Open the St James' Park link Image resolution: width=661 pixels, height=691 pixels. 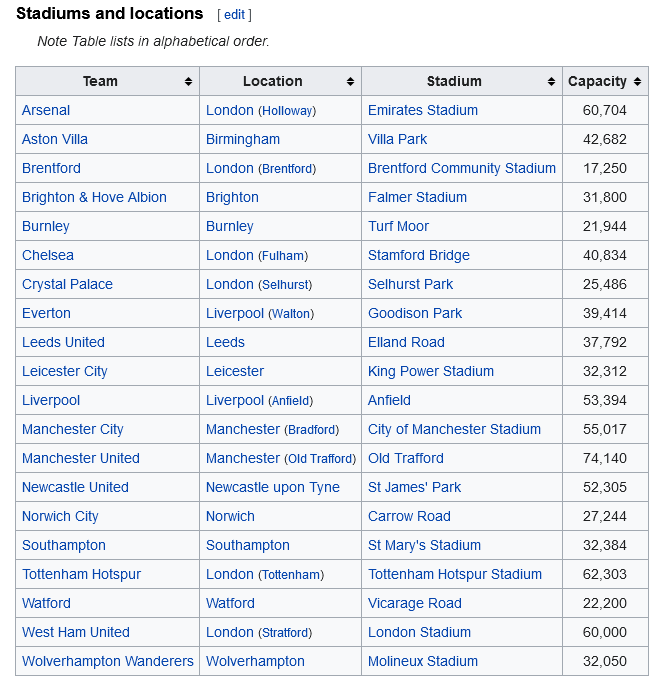coord(414,487)
